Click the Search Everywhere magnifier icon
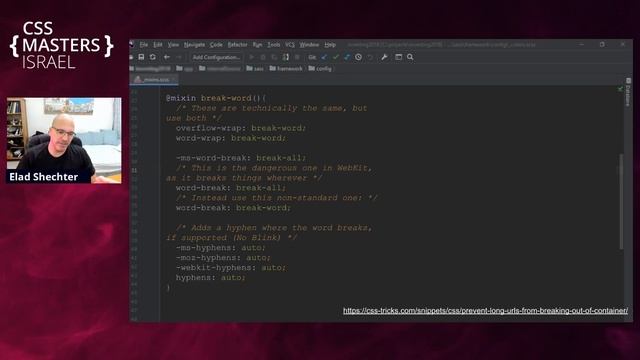 [x=410, y=57]
